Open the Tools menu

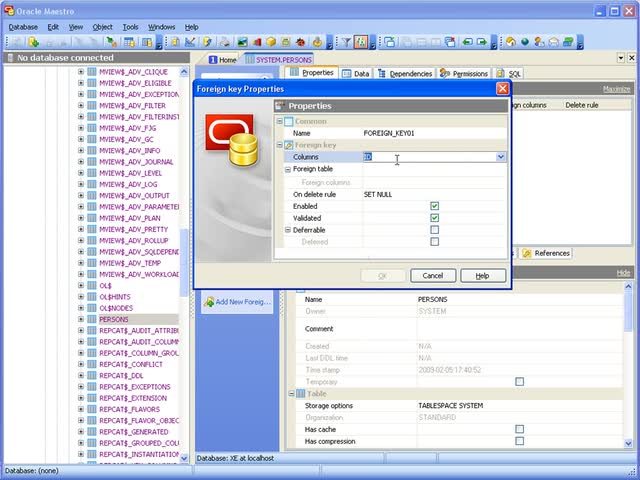click(x=130, y=27)
